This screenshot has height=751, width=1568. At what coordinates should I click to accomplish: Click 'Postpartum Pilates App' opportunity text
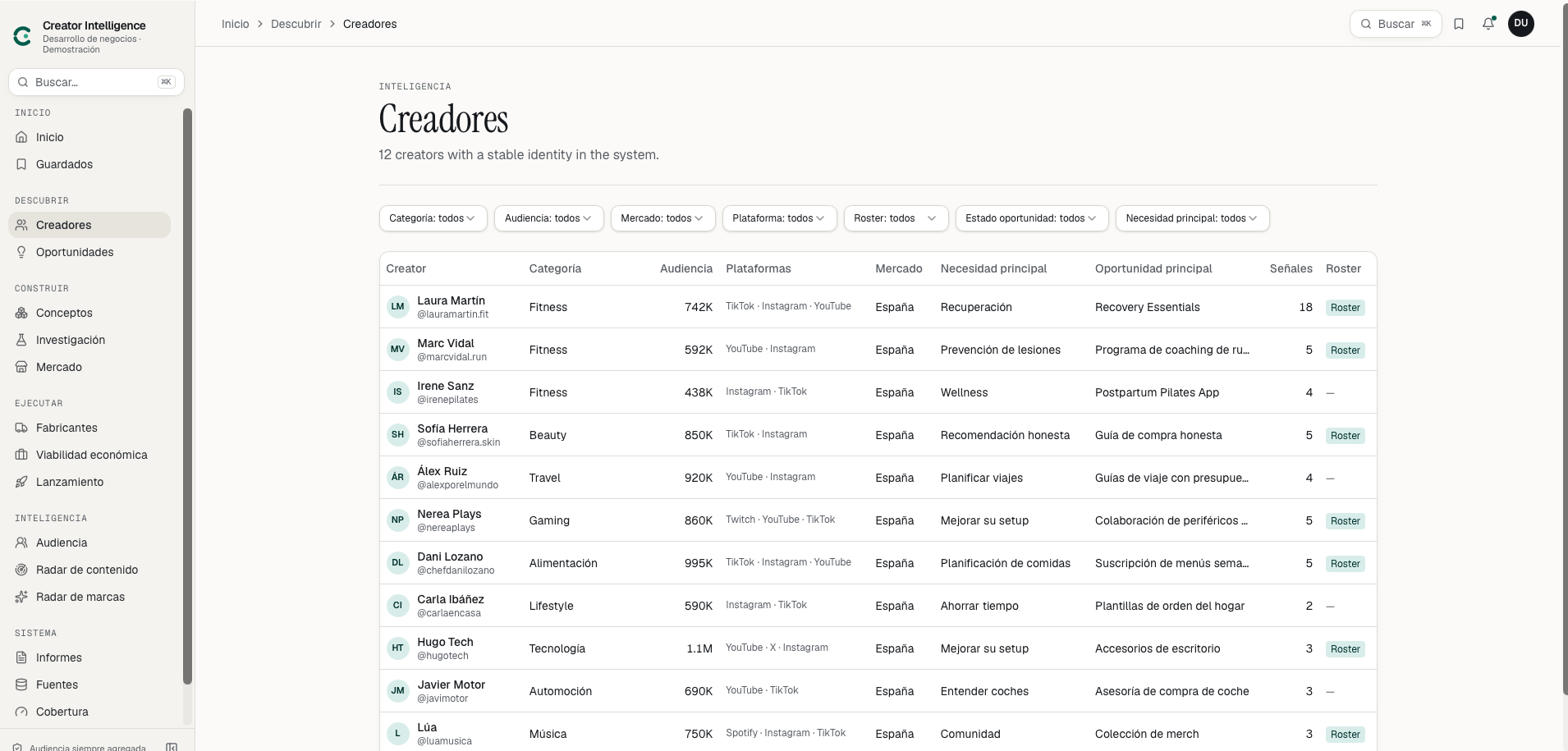(1157, 392)
